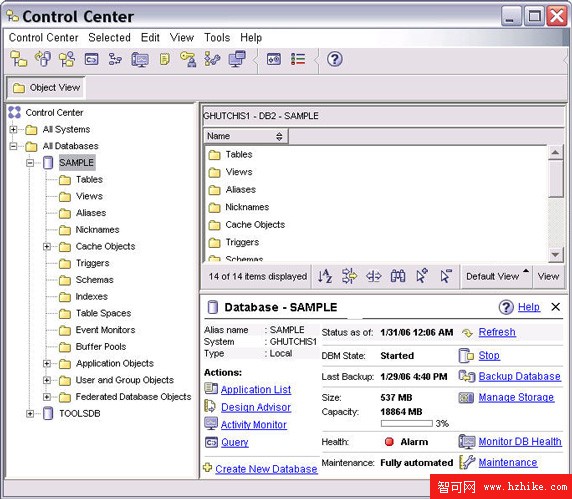The width and height of the screenshot is (572, 499).
Task: Click the Customize Columns icon
Action: [374, 276]
